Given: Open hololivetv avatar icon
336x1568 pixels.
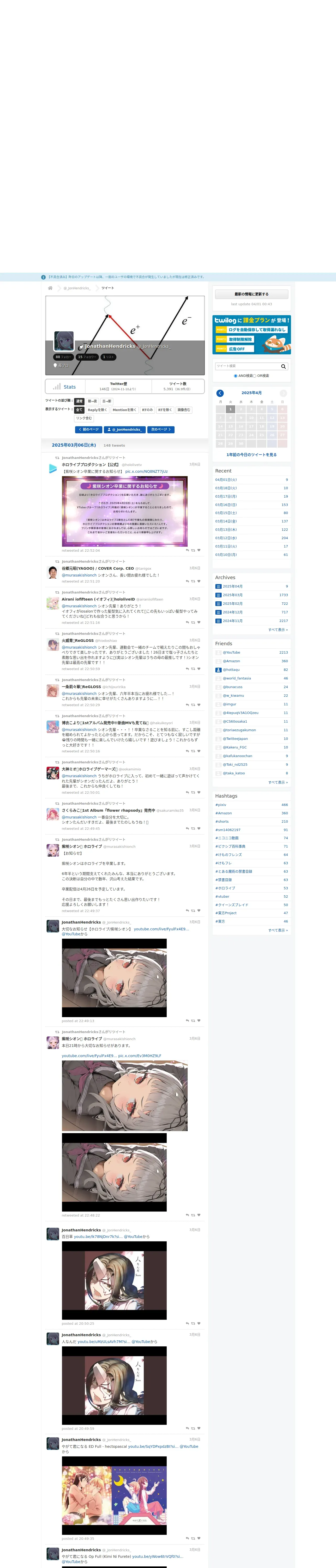Looking at the screenshot, I should click(x=53, y=469).
